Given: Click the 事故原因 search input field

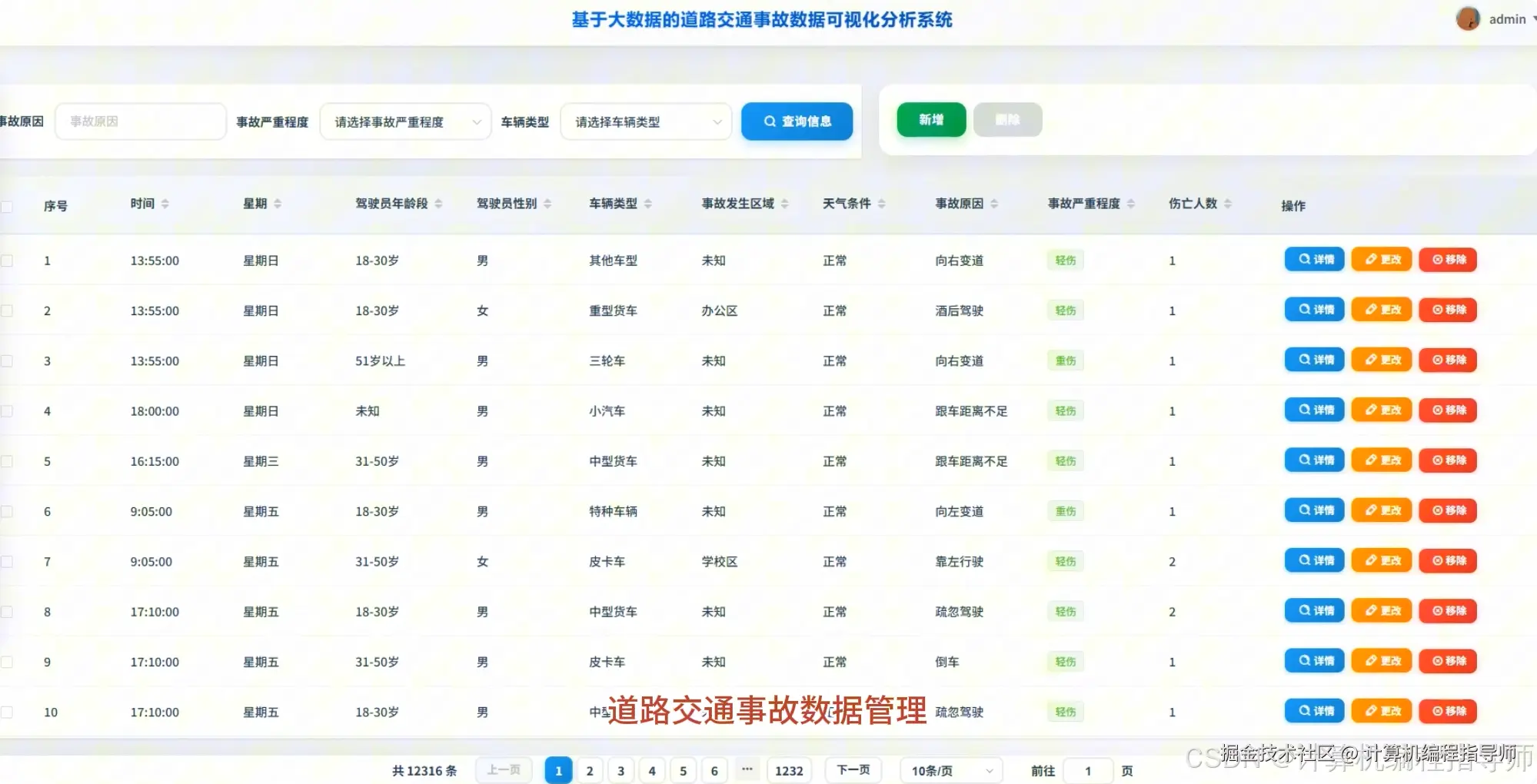Looking at the screenshot, I should click(140, 121).
